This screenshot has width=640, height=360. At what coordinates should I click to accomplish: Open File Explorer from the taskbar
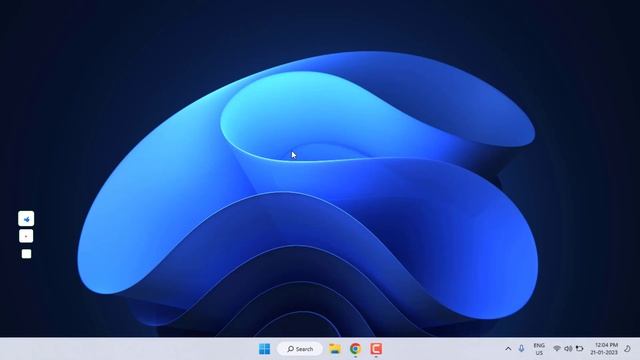tap(335, 349)
